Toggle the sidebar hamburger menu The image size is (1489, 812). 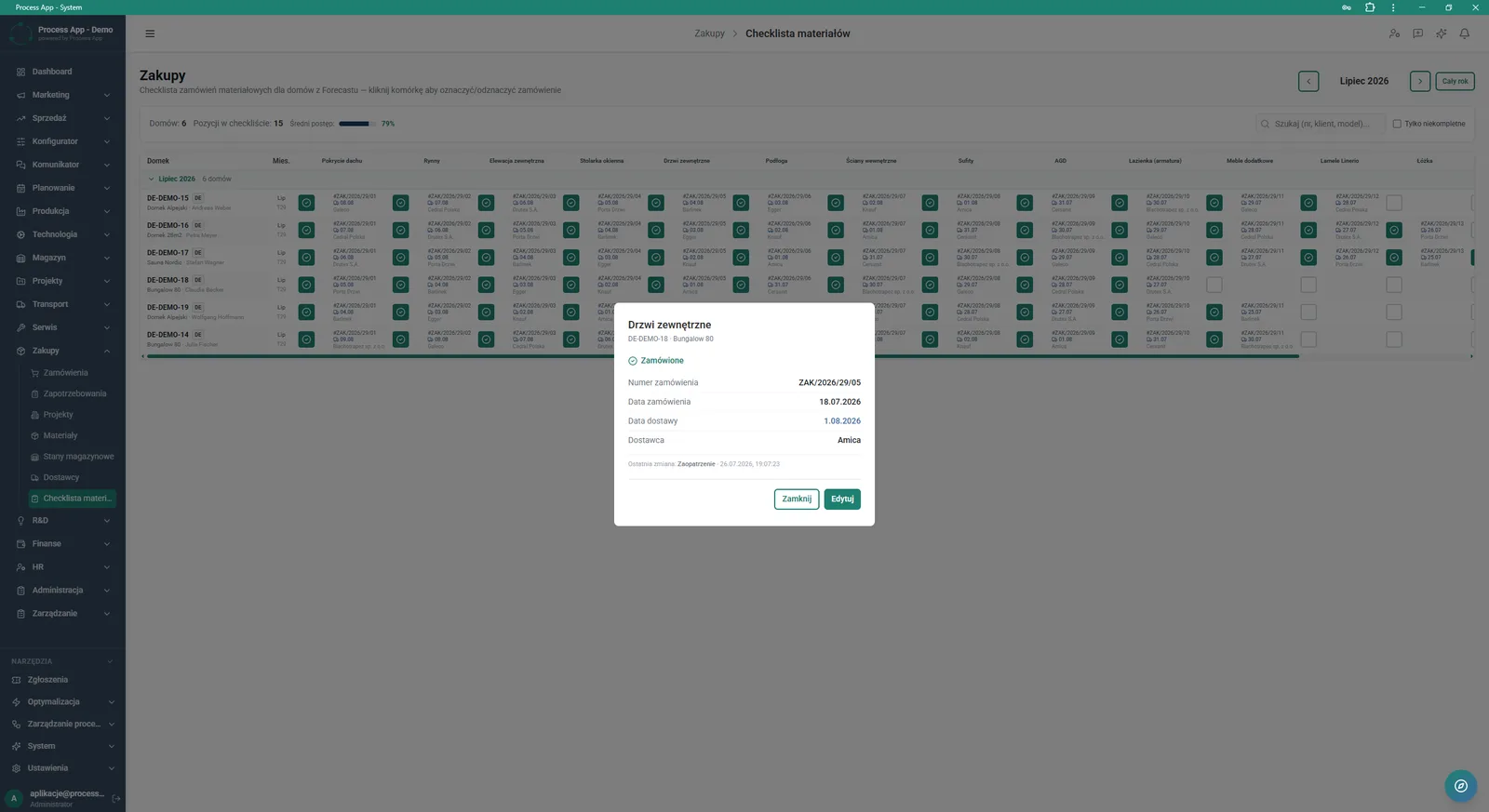coord(150,33)
